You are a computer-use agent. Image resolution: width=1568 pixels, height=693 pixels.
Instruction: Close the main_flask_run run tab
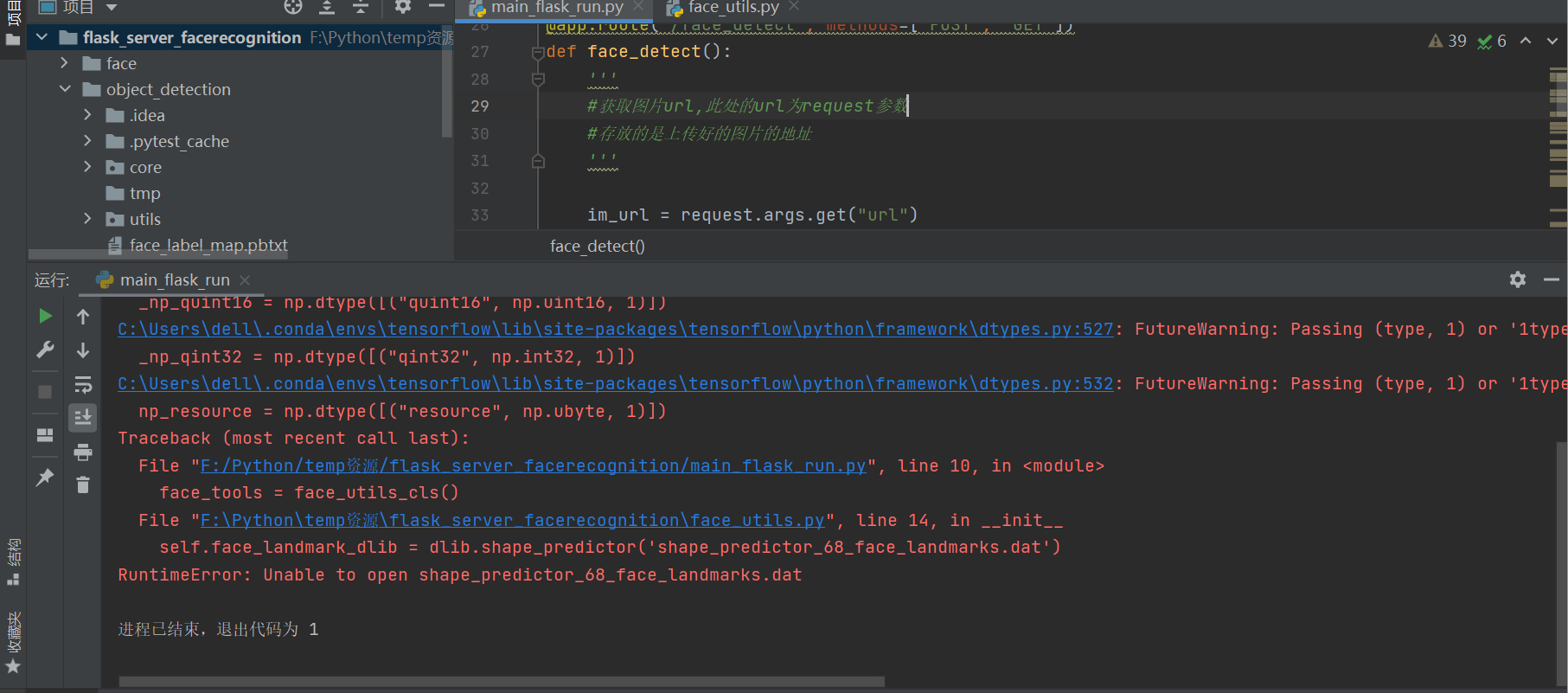point(245,280)
